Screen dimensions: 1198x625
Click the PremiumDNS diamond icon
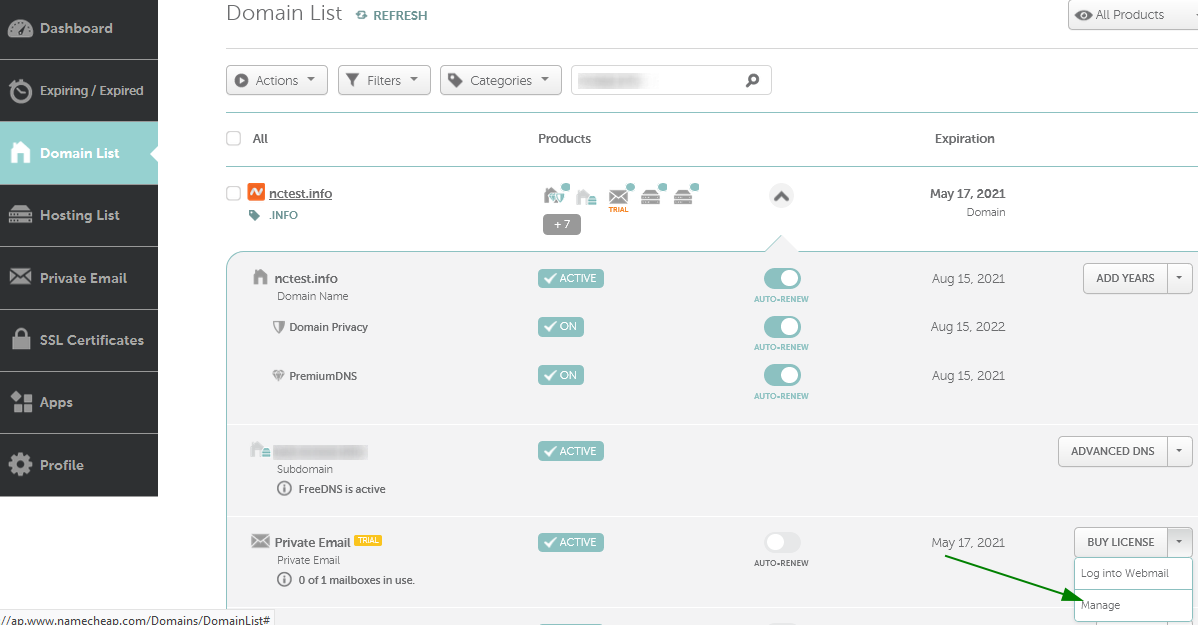pyautogui.click(x=279, y=375)
